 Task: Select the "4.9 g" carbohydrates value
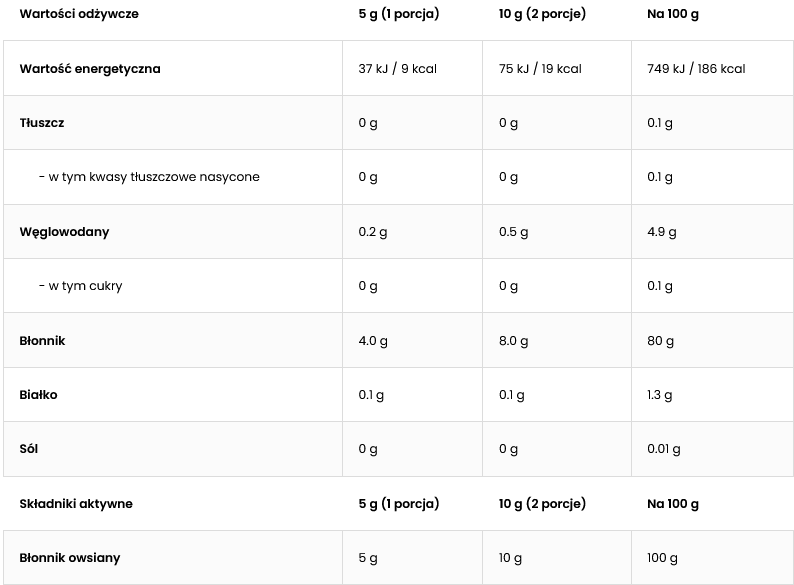point(662,232)
